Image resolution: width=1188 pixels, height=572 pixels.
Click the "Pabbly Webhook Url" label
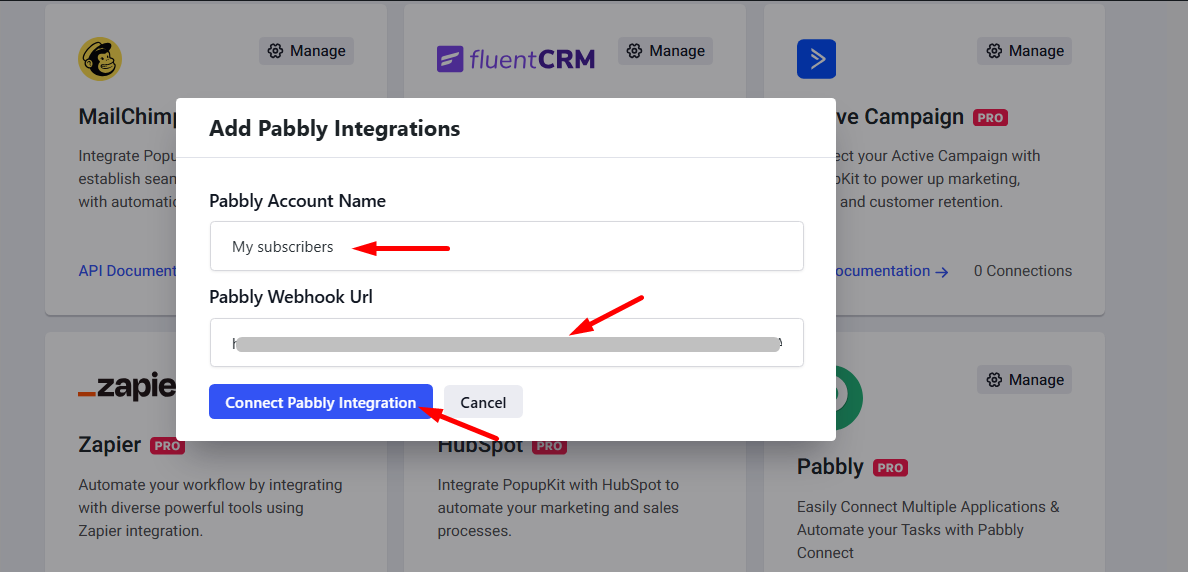(x=291, y=297)
